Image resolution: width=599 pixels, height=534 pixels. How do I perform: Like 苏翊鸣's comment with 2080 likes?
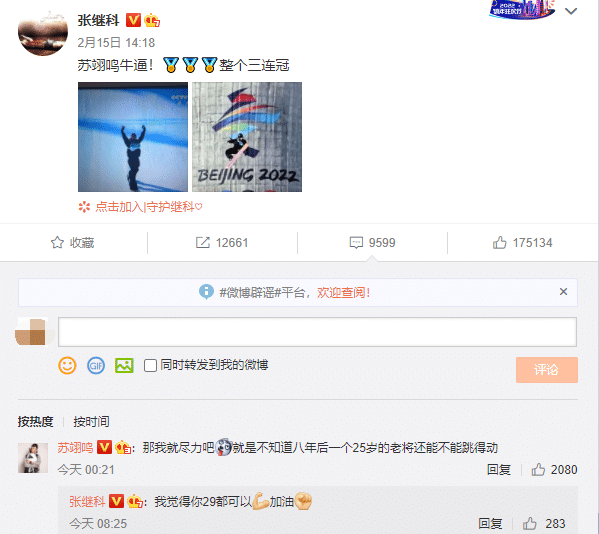coord(538,469)
